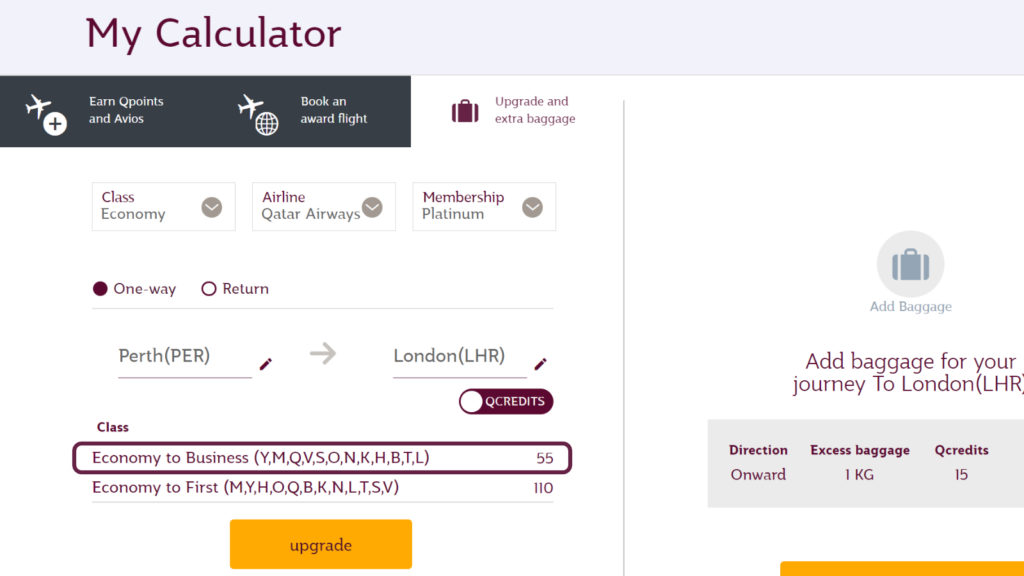This screenshot has height=576, width=1024.
Task: Click the airplane with globe icon
Action: 255,111
